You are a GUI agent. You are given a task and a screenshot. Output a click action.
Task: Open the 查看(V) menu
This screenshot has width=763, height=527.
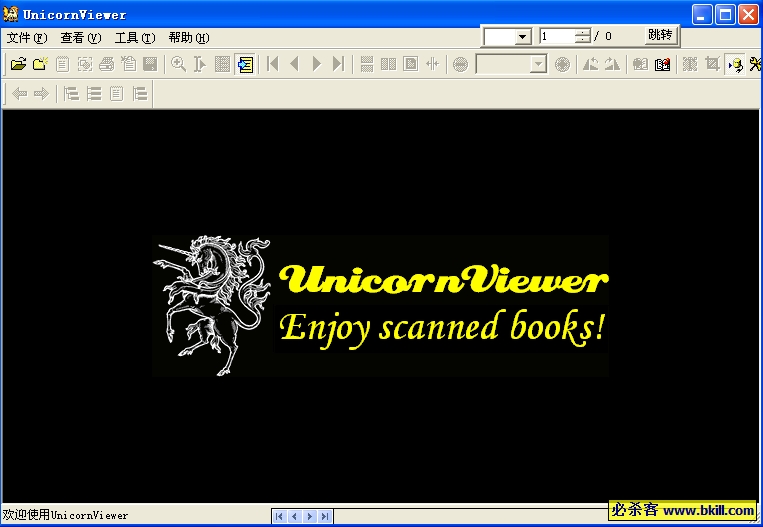click(81, 37)
